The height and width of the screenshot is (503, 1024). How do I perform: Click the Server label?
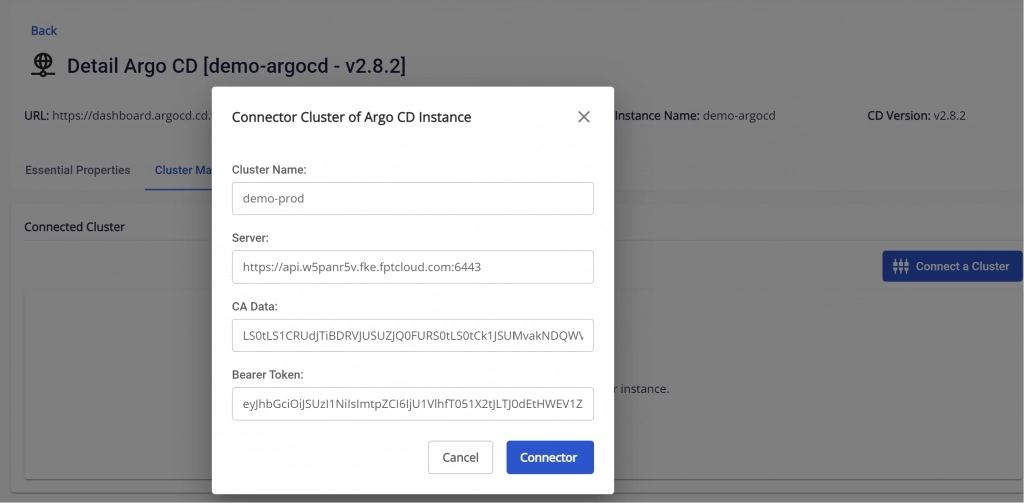coord(250,238)
